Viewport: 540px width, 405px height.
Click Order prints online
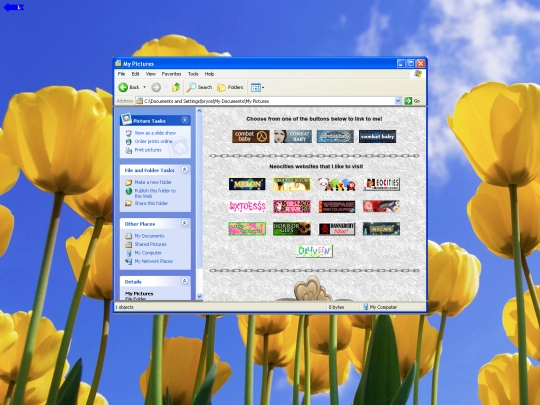153,141
